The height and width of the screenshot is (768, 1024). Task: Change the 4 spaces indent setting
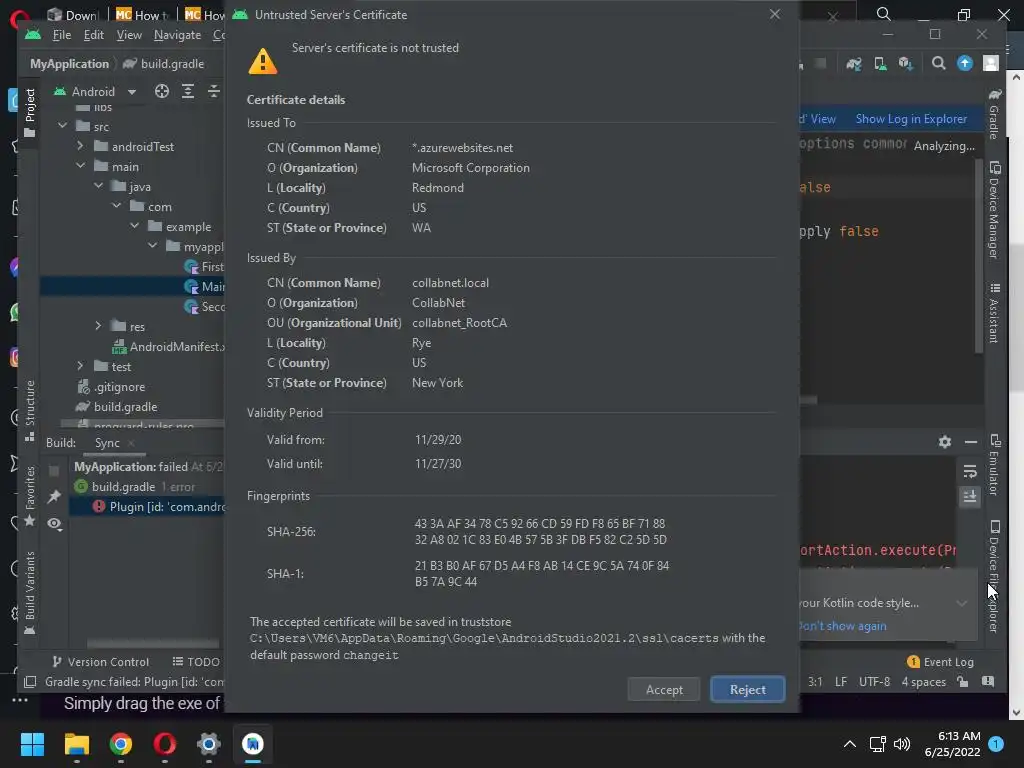coord(923,682)
